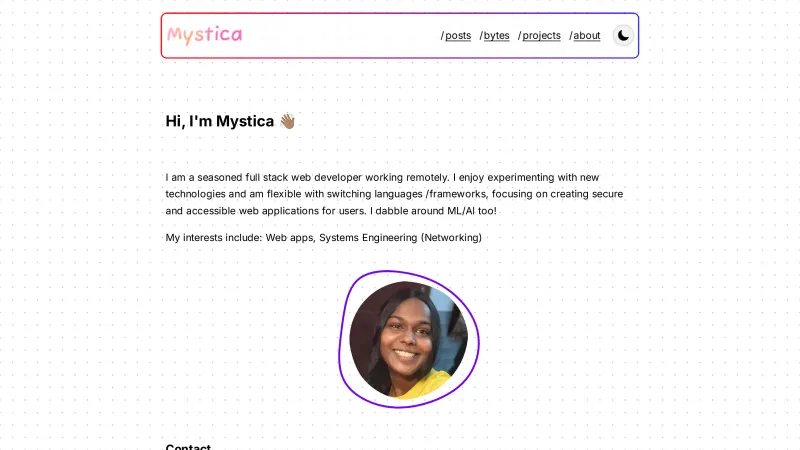Click "Systems Engineering (Networking)" text
This screenshot has width=800, height=450.
[401, 238]
